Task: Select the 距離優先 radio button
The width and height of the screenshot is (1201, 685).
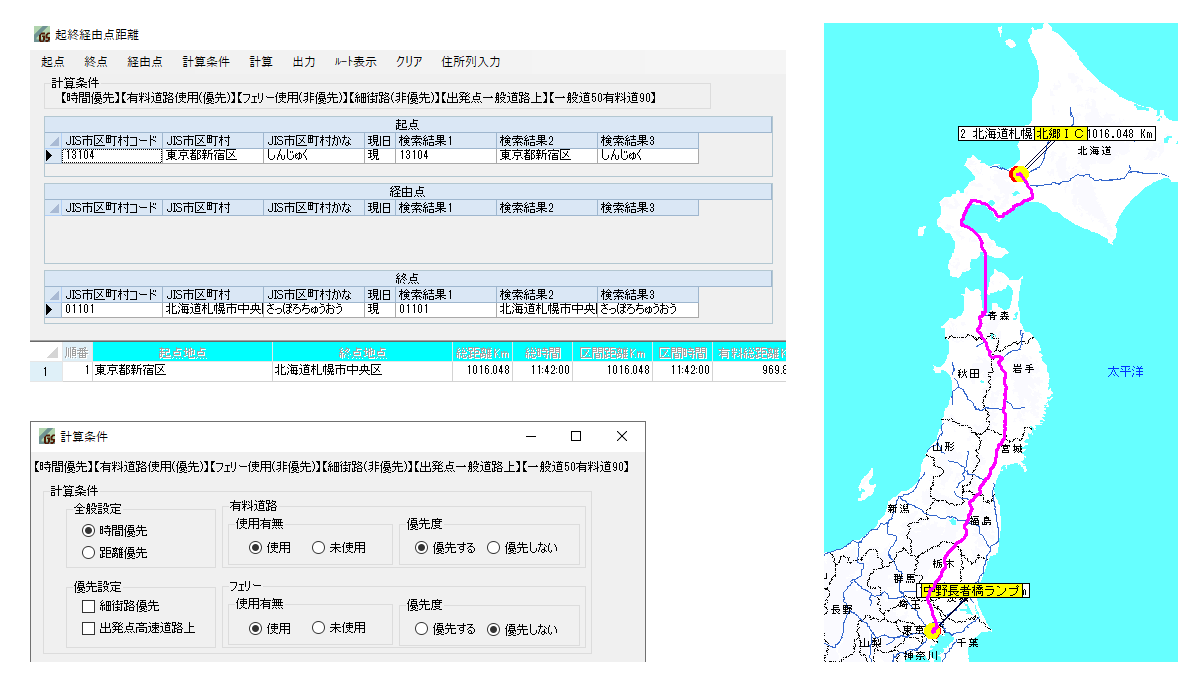Action: 89,552
